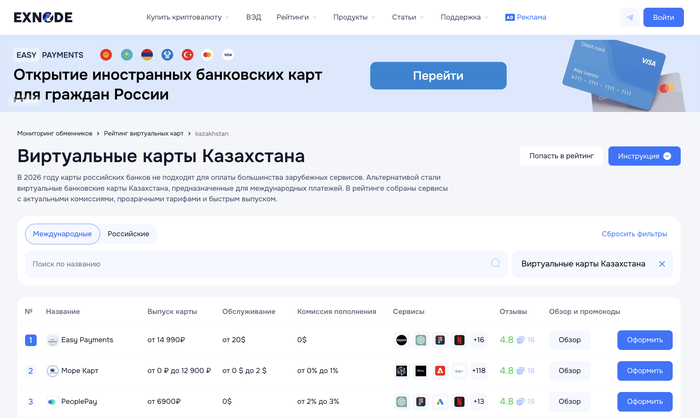Viewport: 700px width, 418px height.
Task: Click the Войти button
Action: click(663, 17)
